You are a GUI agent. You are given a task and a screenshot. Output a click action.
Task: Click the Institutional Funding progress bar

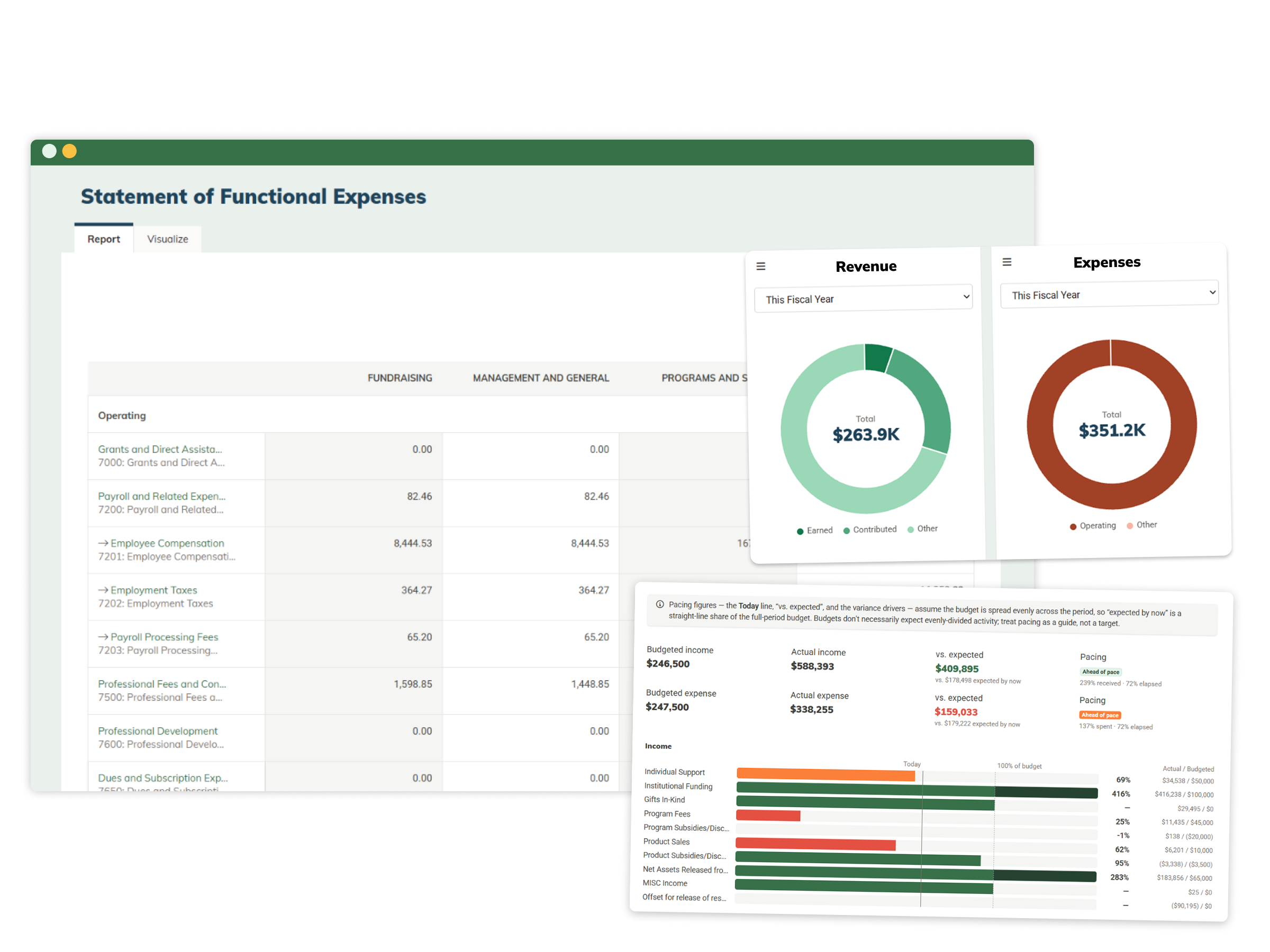pos(917,790)
